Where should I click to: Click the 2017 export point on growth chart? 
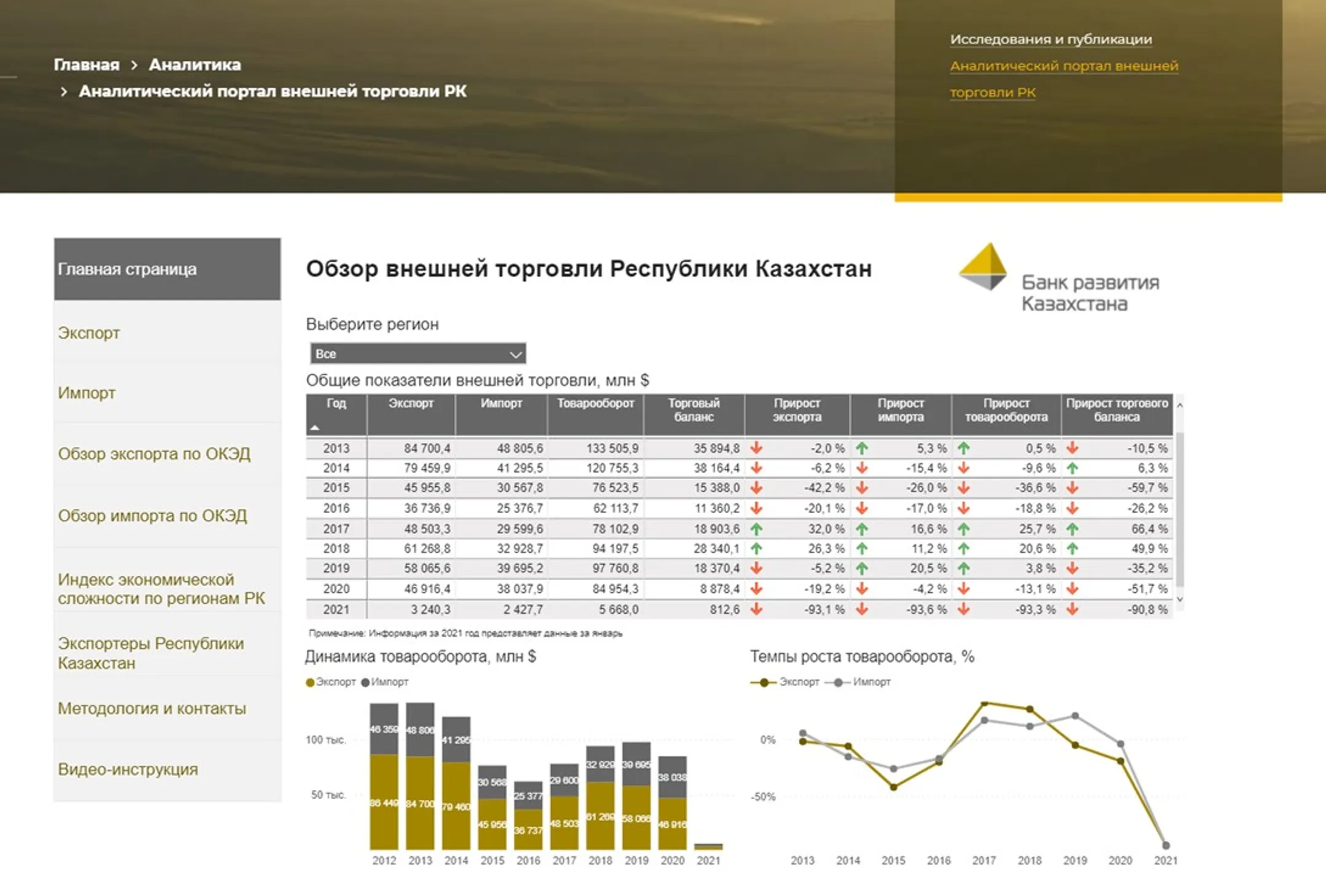[x=985, y=703]
